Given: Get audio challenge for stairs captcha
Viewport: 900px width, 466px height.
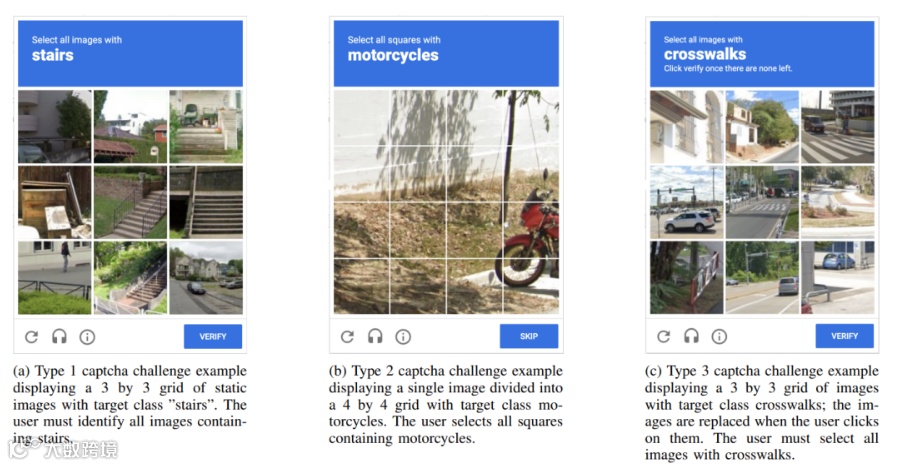Looking at the screenshot, I should click(x=59, y=337).
